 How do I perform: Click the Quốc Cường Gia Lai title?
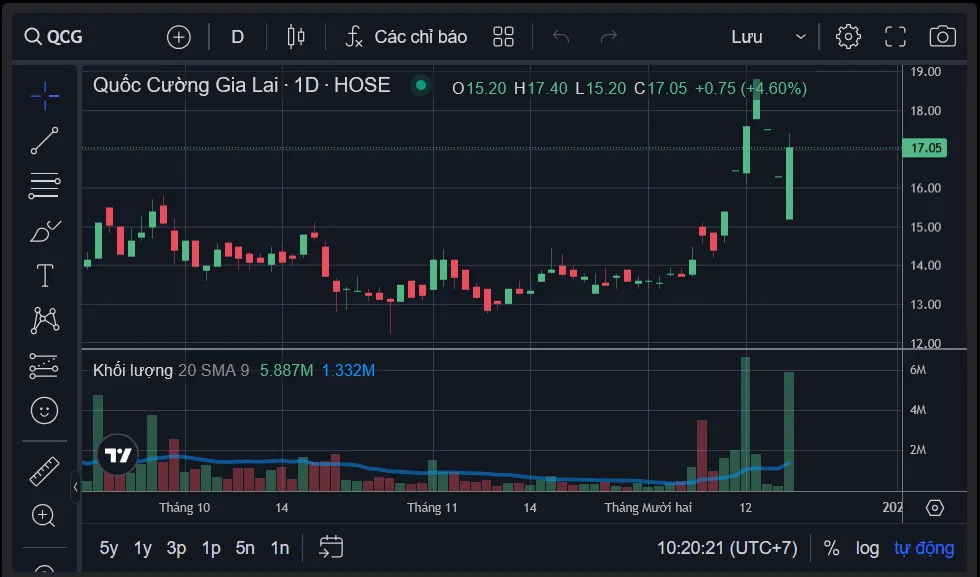(x=186, y=85)
